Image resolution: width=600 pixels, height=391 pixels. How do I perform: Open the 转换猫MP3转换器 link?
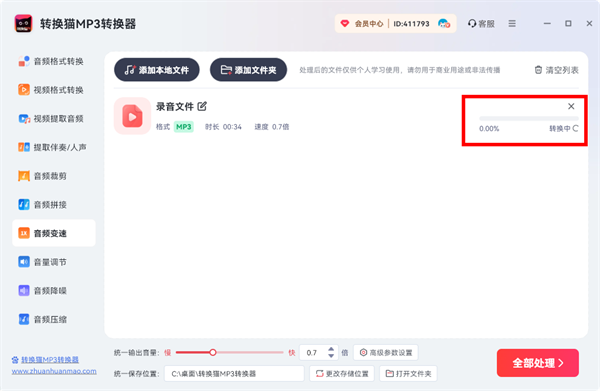click(50, 360)
